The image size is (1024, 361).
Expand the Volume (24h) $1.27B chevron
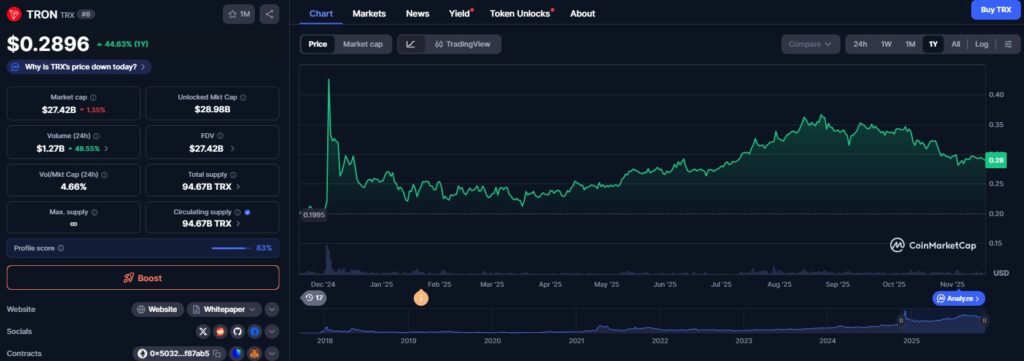click(106, 149)
